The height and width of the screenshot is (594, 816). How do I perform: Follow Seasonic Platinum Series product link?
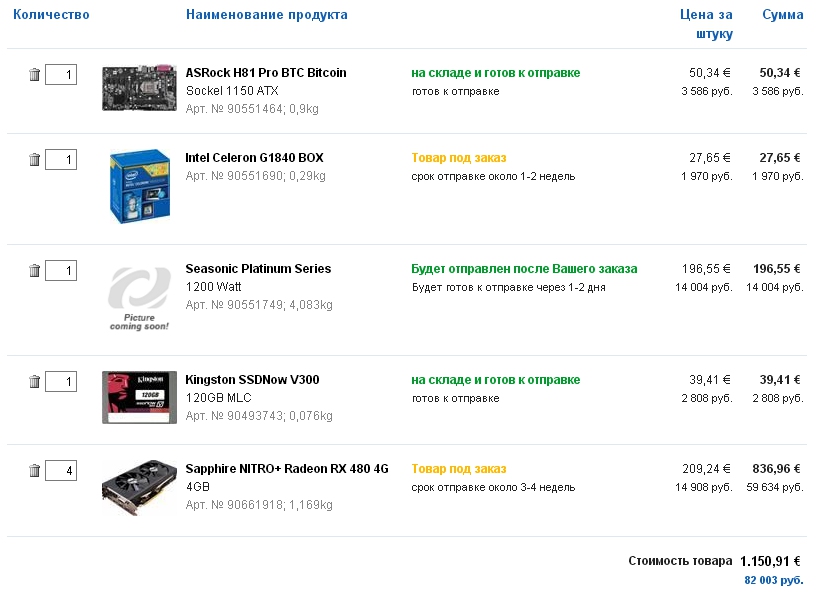(x=258, y=269)
